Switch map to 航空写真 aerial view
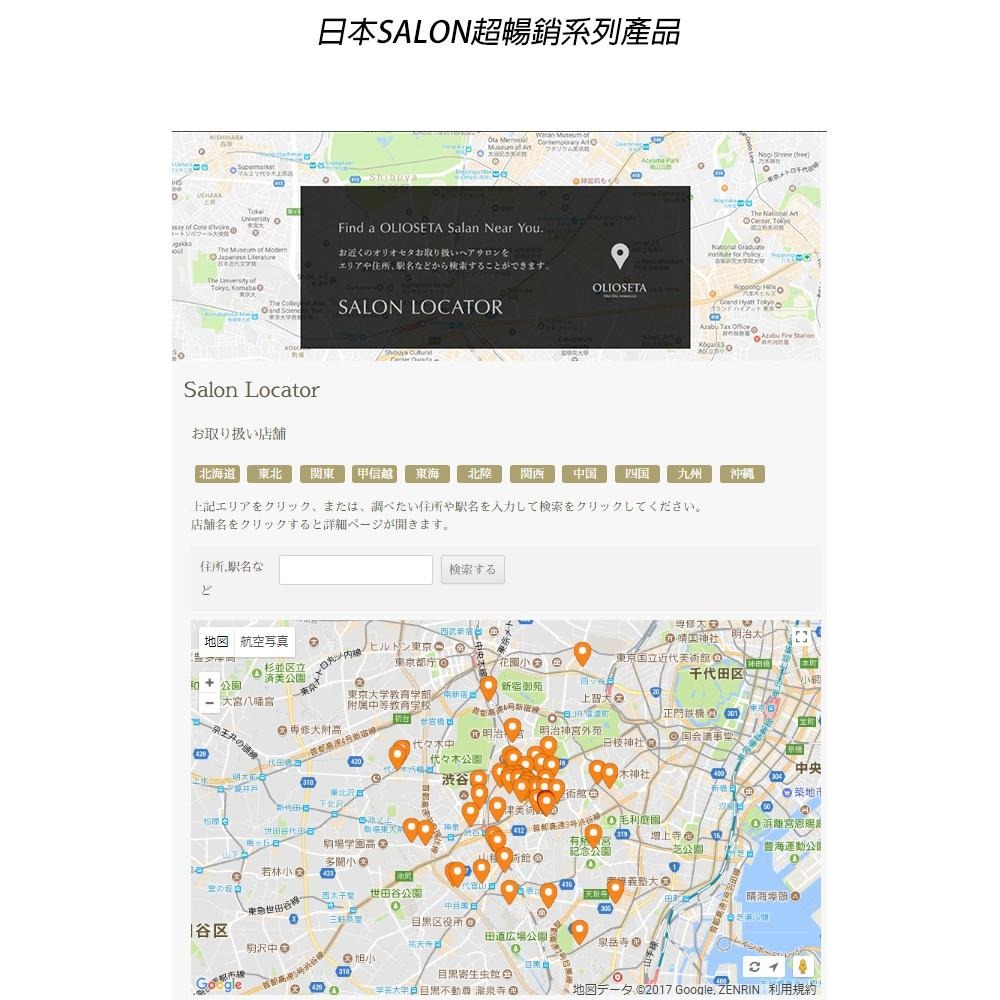The width and height of the screenshot is (1000, 1000). pos(264,641)
